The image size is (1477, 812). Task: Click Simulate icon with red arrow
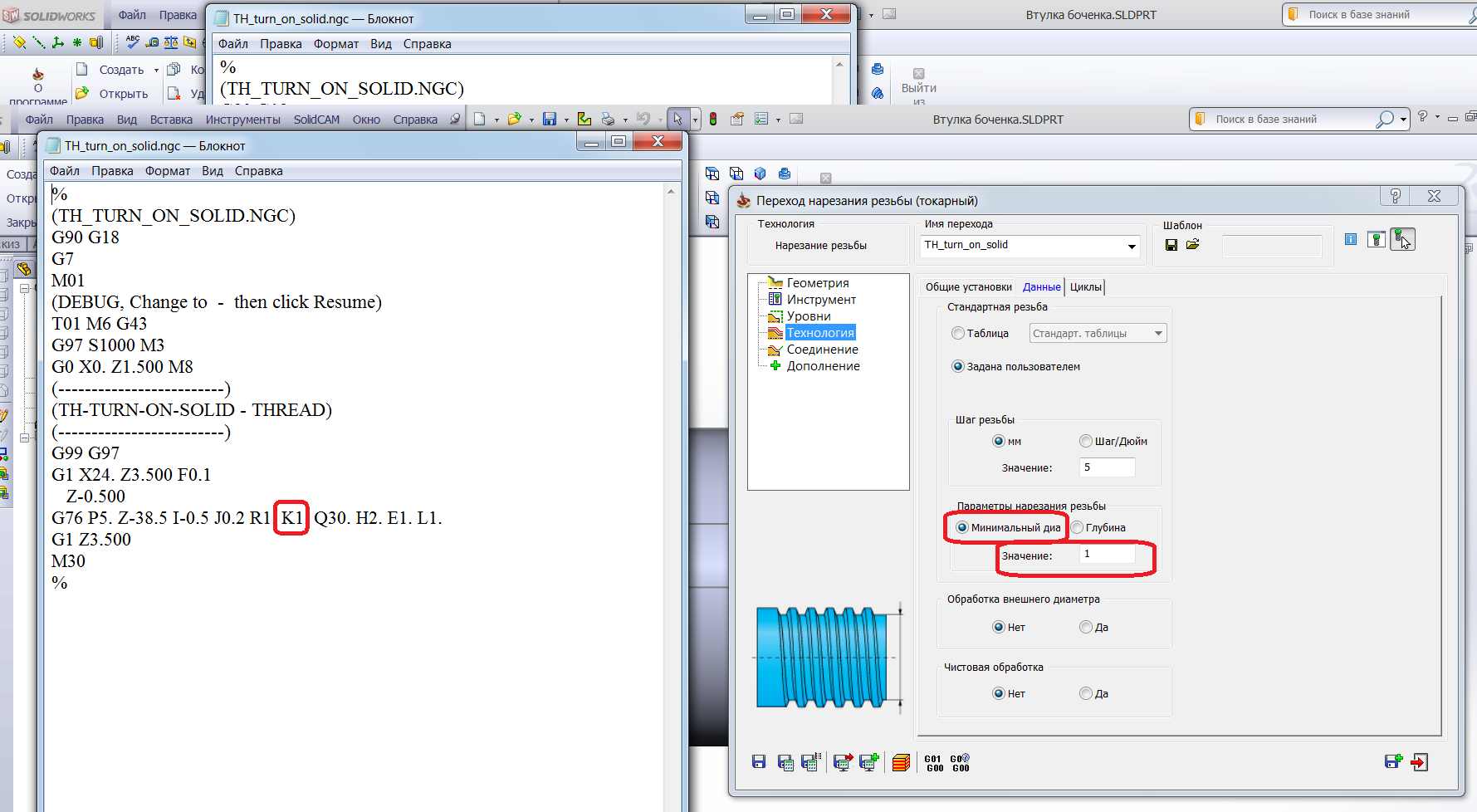(x=843, y=762)
